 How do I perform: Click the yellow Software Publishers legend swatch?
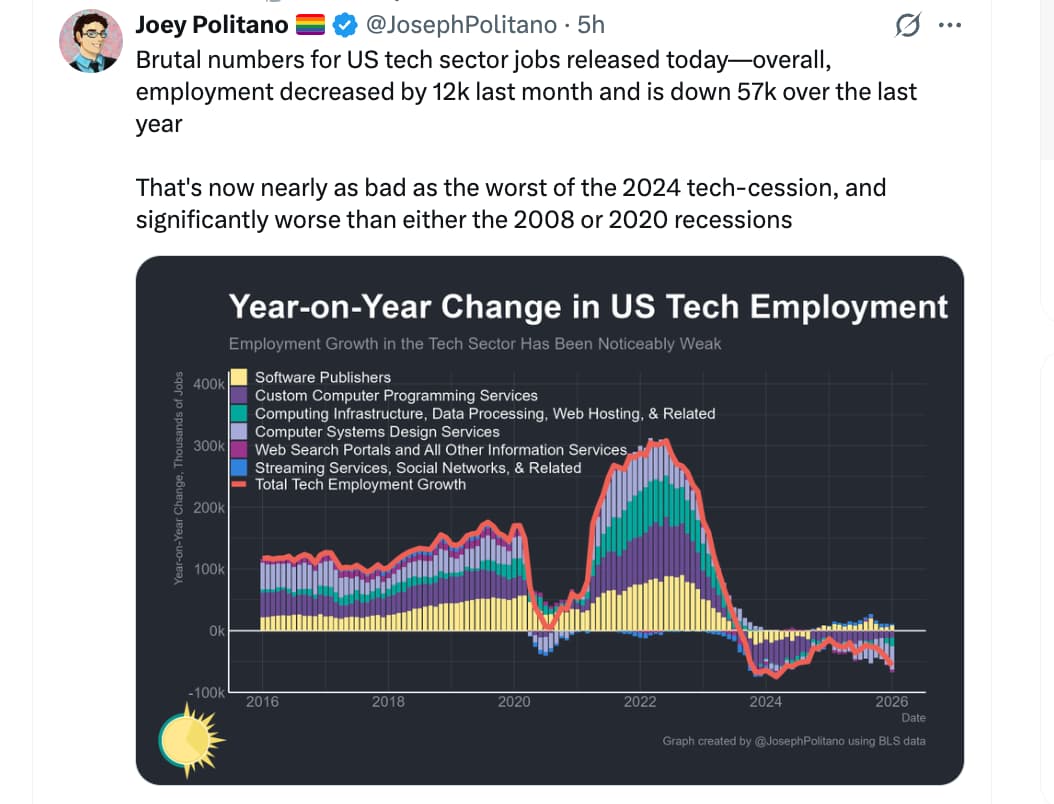click(239, 377)
